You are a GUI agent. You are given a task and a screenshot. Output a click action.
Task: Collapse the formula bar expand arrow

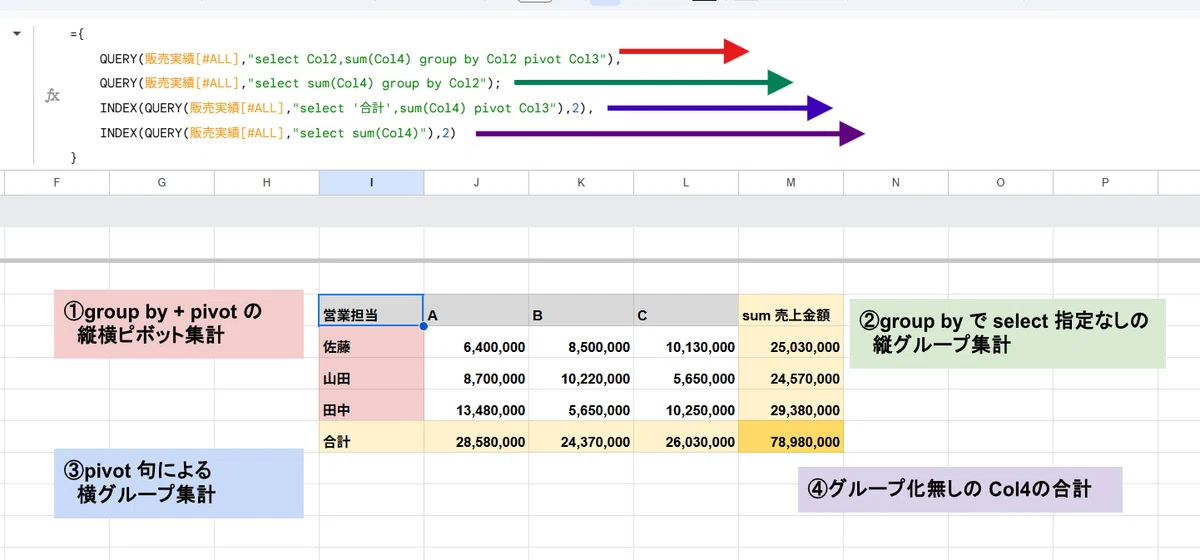[x=17, y=34]
